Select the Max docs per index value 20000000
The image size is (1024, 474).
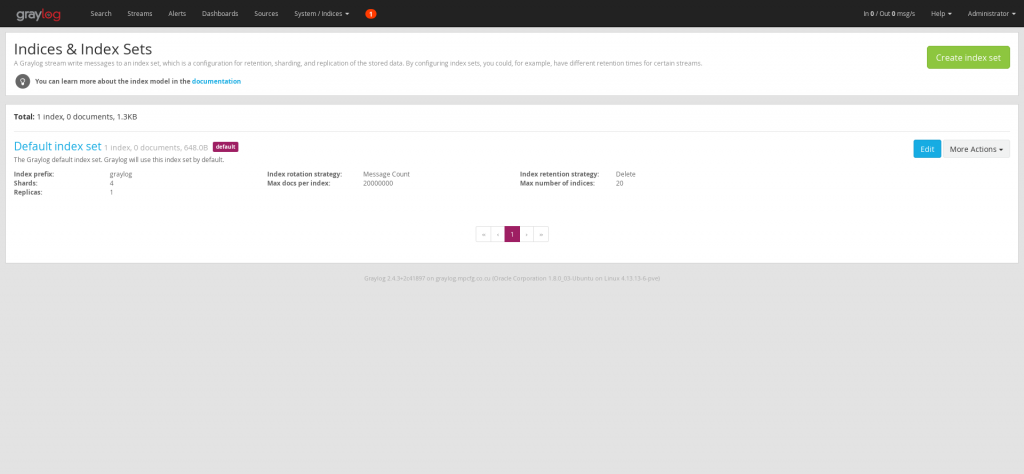click(x=378, y=183)
